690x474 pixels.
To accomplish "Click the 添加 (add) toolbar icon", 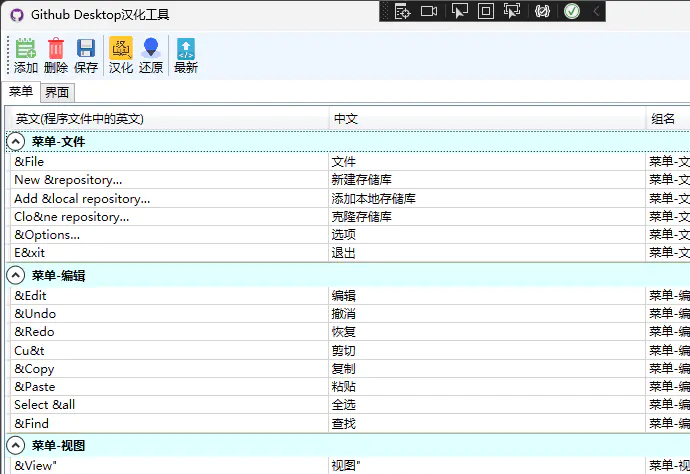I will [x=26, y=55].
